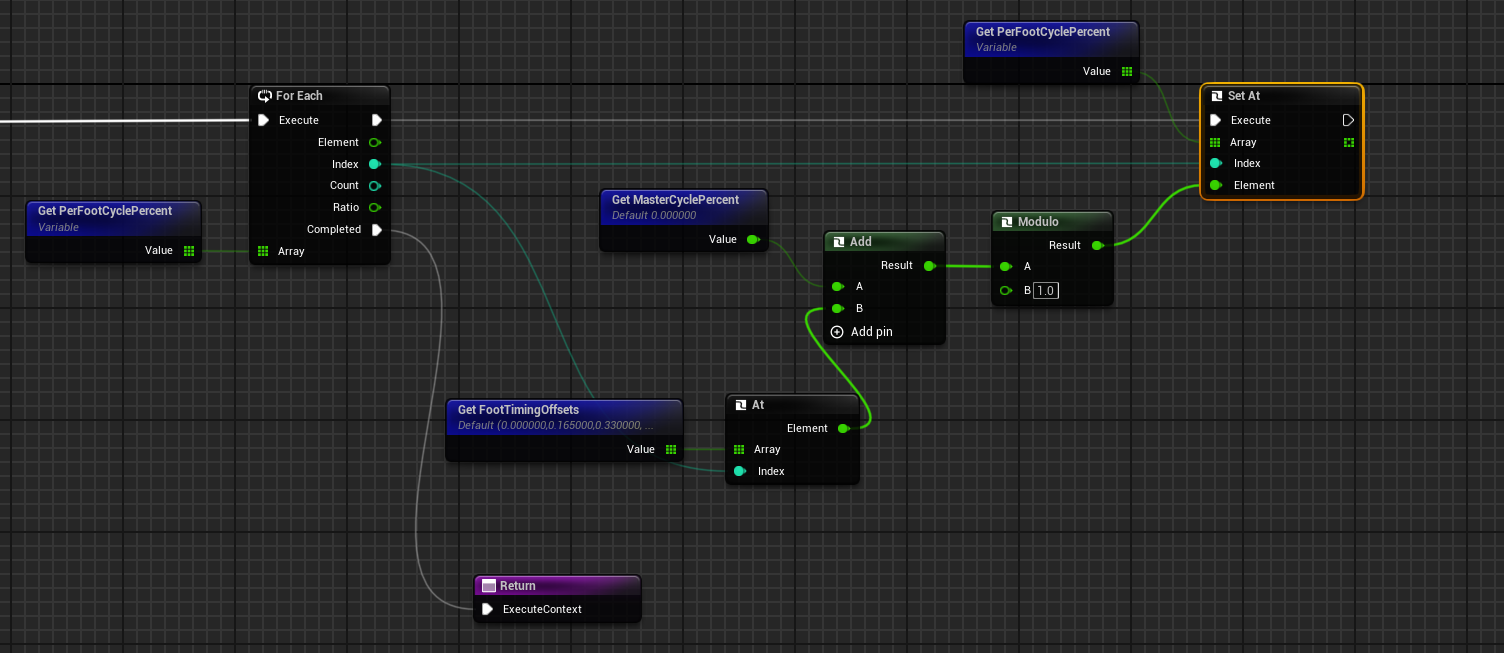
Task: Click the Value pin of Get FootTimingOffsets
Action: tap(671, 449)
